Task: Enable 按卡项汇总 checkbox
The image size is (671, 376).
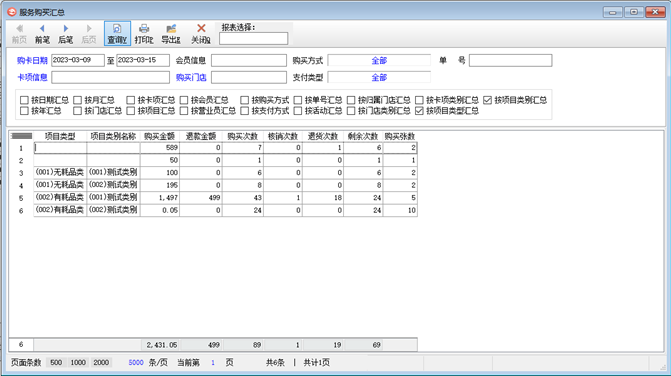Action: point(131,100)
